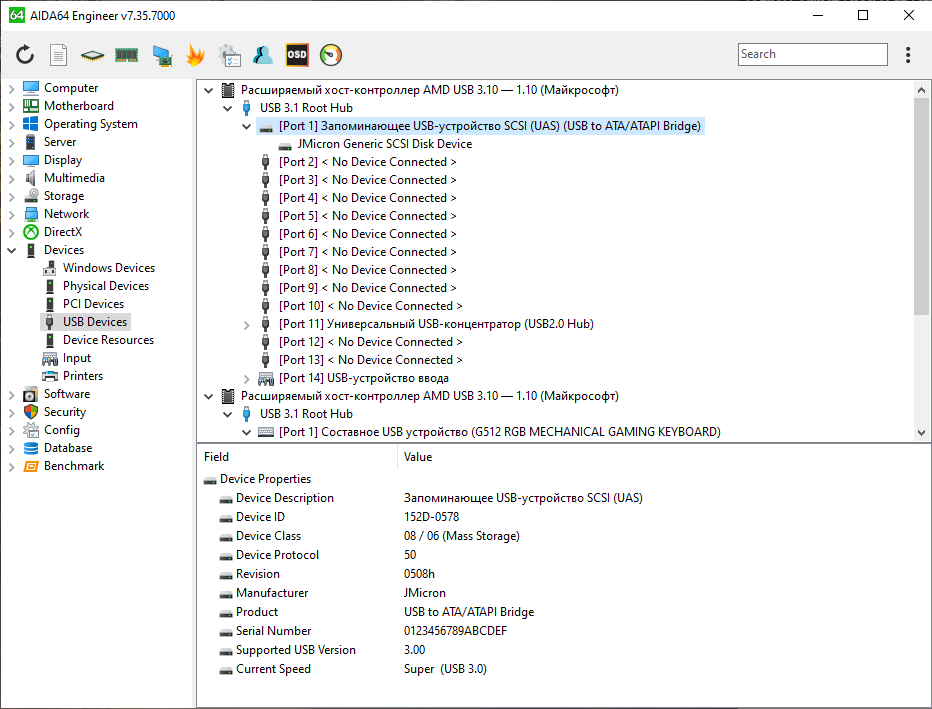932x709 pixels.
Task: Open the Printers page
Action: click(83, 376)
